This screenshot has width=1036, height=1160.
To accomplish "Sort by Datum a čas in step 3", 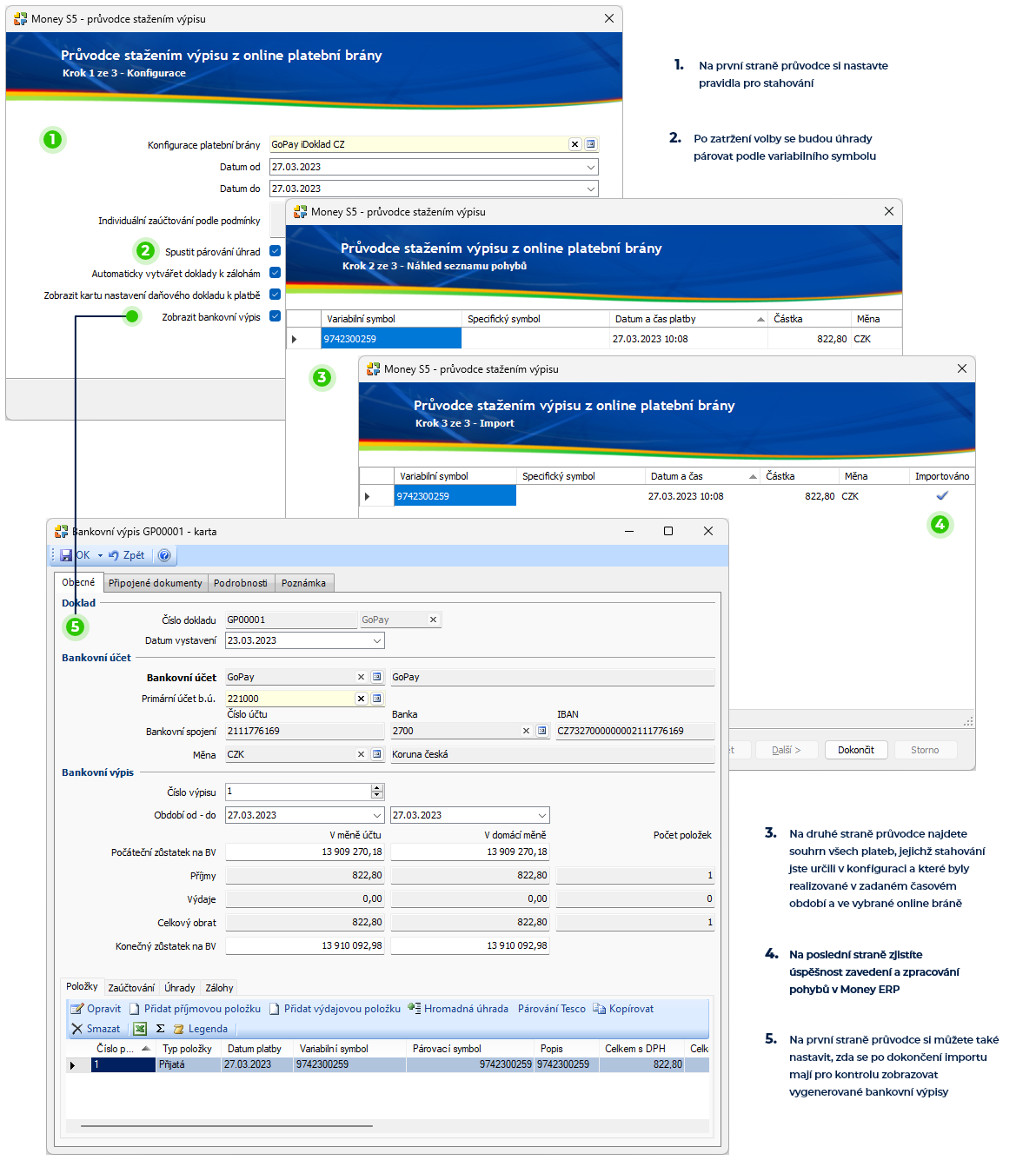I will [703, 476].
